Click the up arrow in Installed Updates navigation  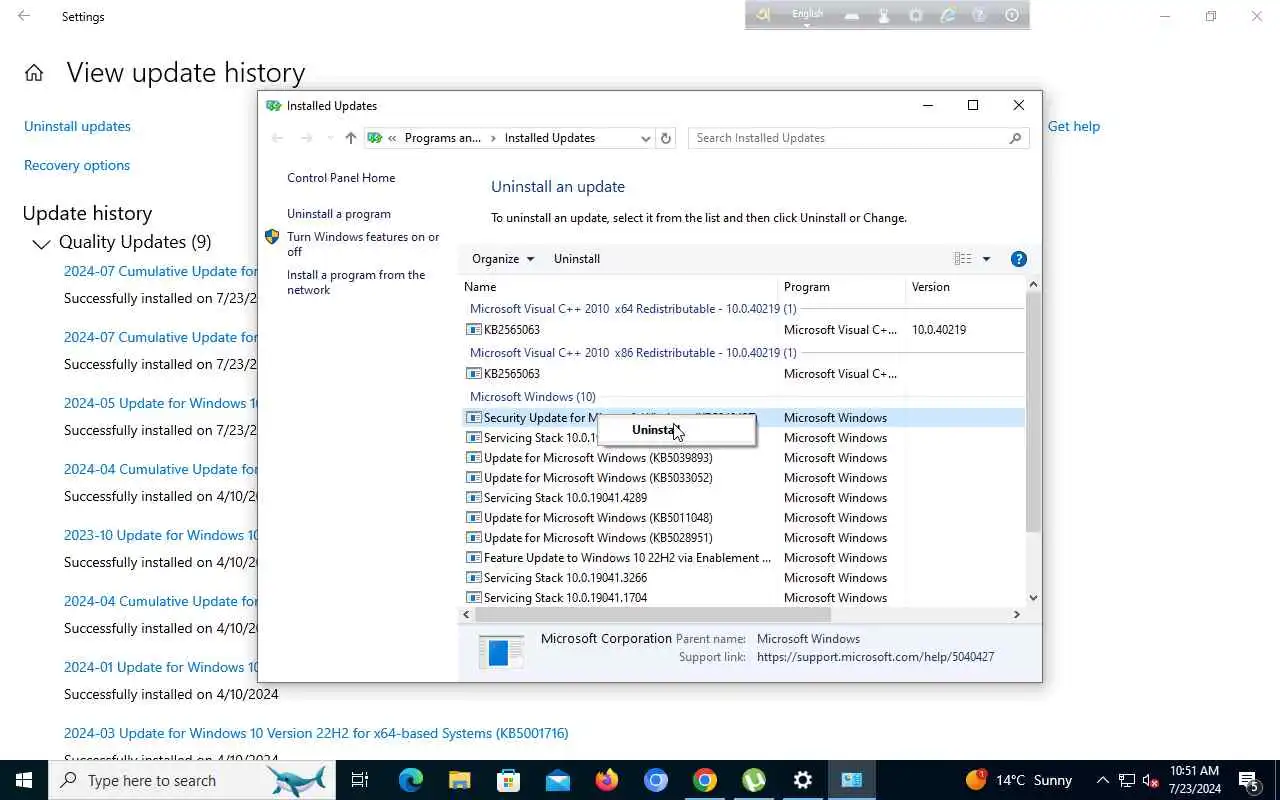[350, 138]
